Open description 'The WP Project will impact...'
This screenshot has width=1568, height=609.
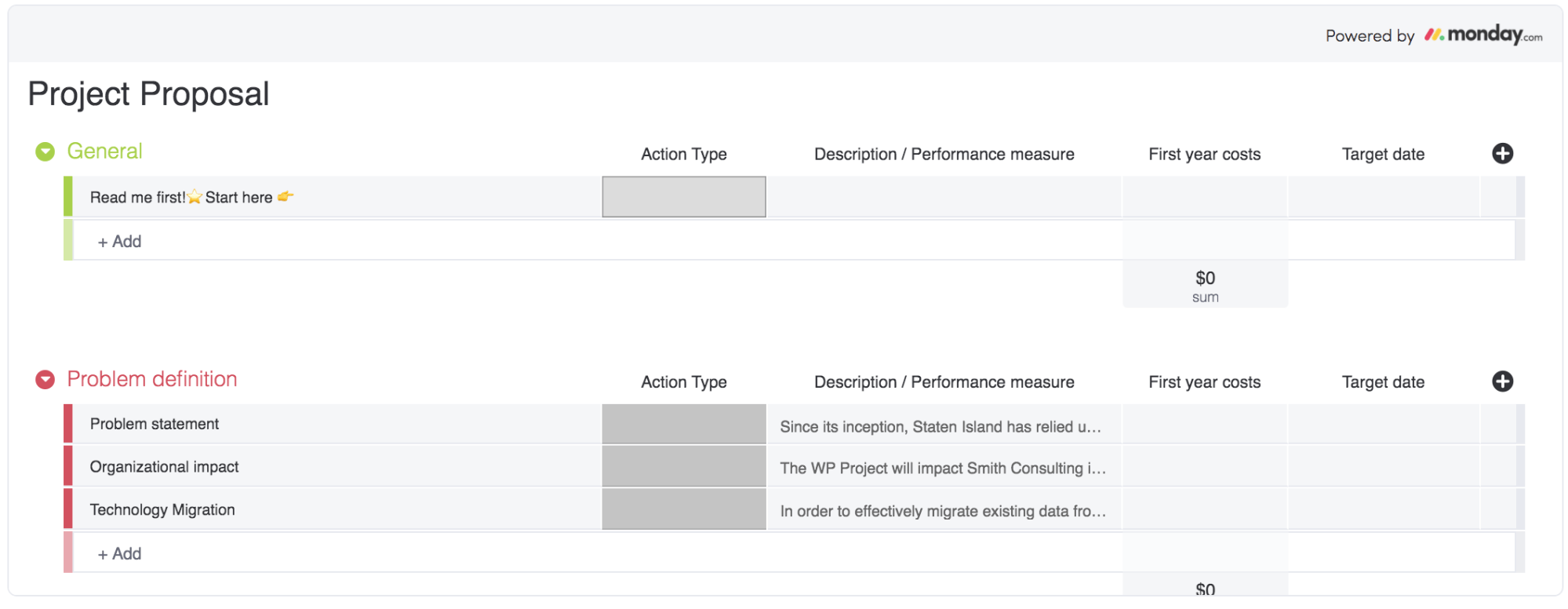point(943,468)
